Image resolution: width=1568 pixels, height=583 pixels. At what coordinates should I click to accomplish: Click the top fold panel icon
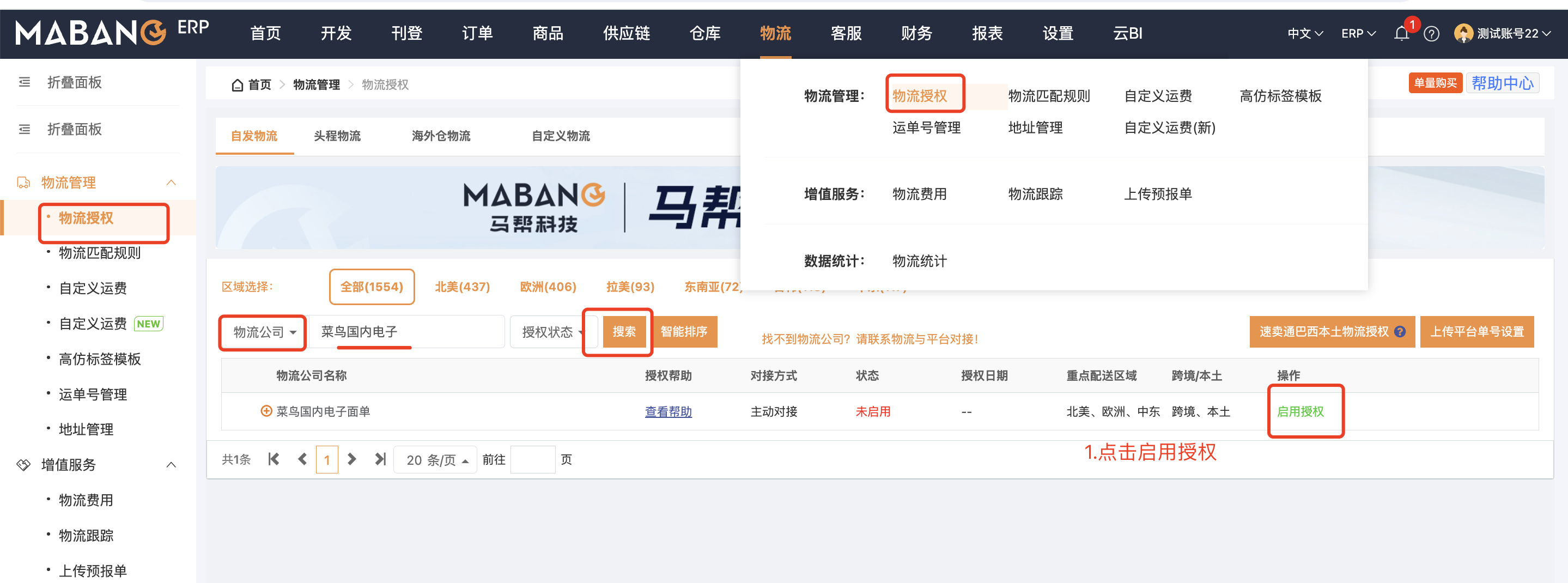25,82
